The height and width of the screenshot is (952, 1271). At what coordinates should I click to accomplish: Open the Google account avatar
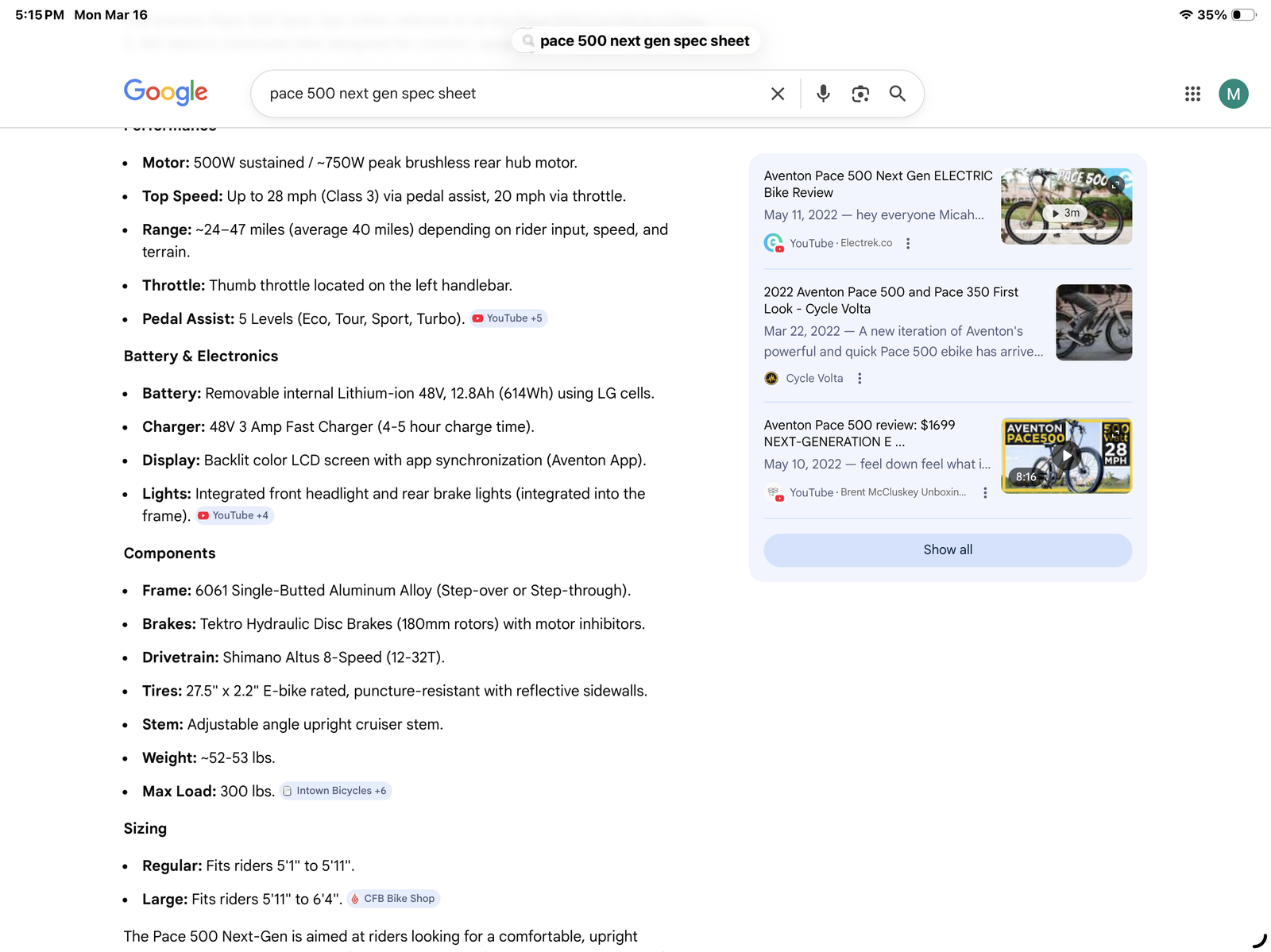[1233, 94]
